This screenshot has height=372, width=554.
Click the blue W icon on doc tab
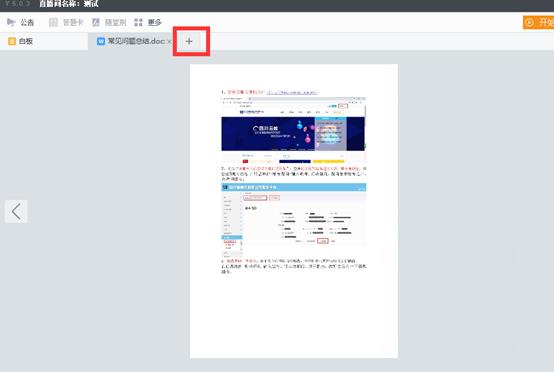click(x=101, y=41)
